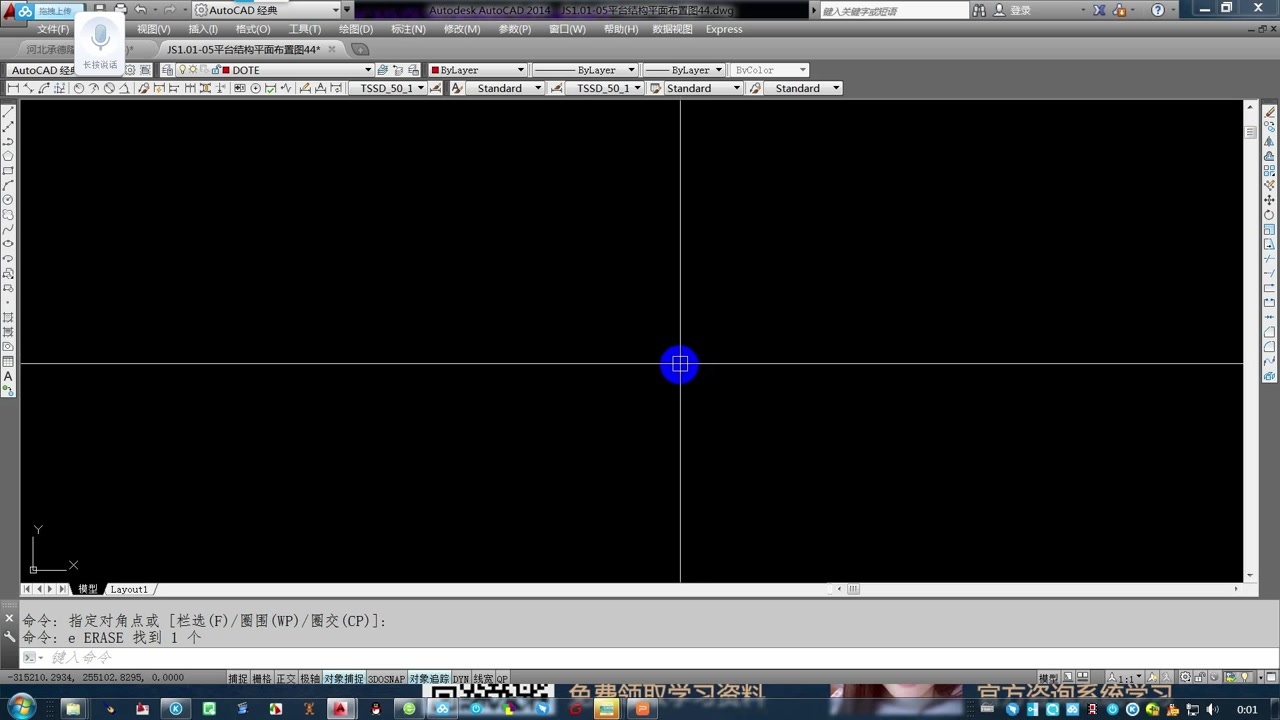Click the Layer Previous icon
Viewport: 1280px width, 720px height.
pos(398,70)
